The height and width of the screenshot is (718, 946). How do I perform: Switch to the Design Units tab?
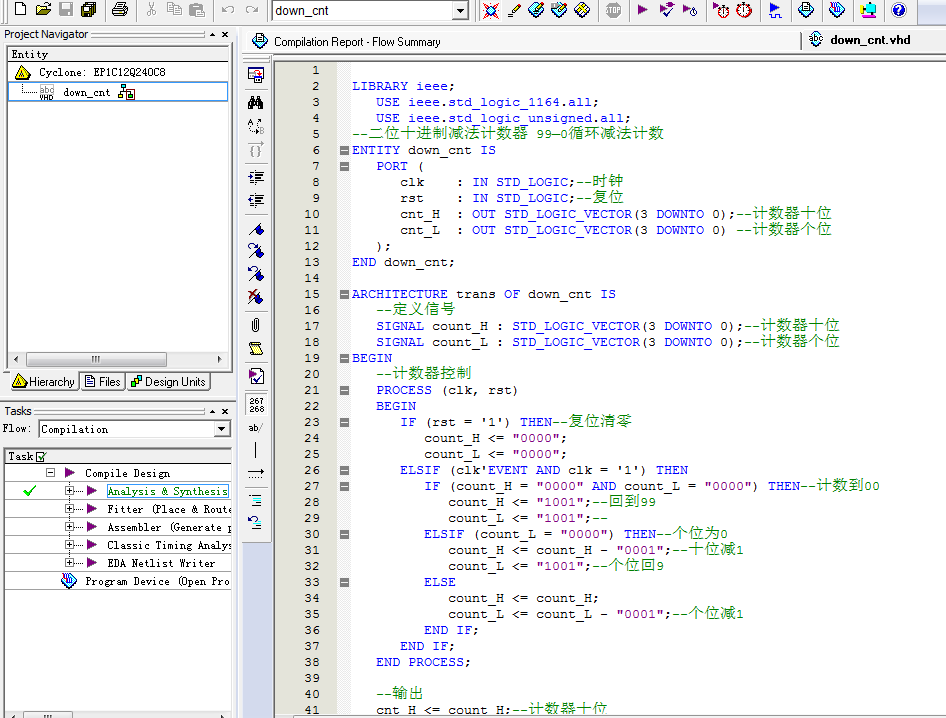[168, 381]
